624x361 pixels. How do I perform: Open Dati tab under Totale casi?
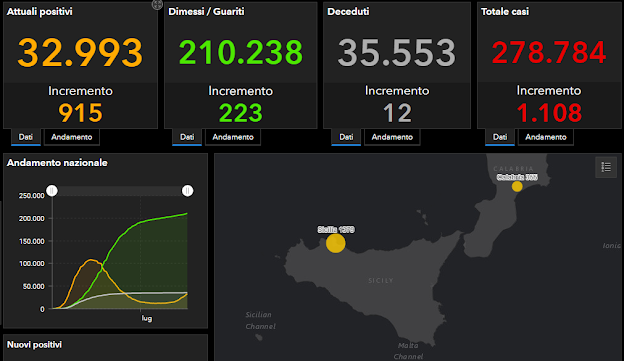[x=500, y=137]
